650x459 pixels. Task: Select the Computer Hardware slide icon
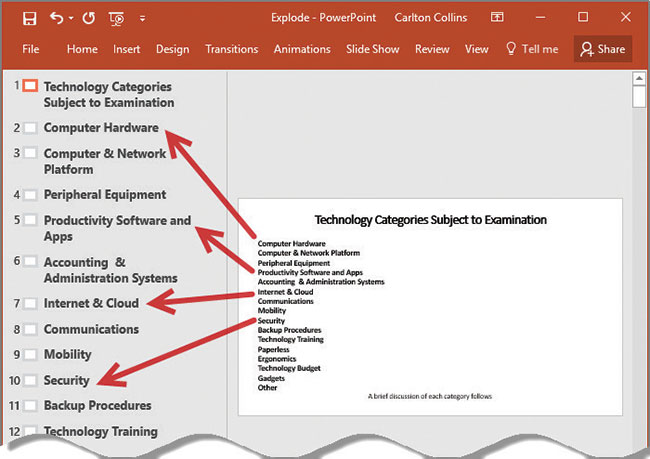tap(30, 128)
